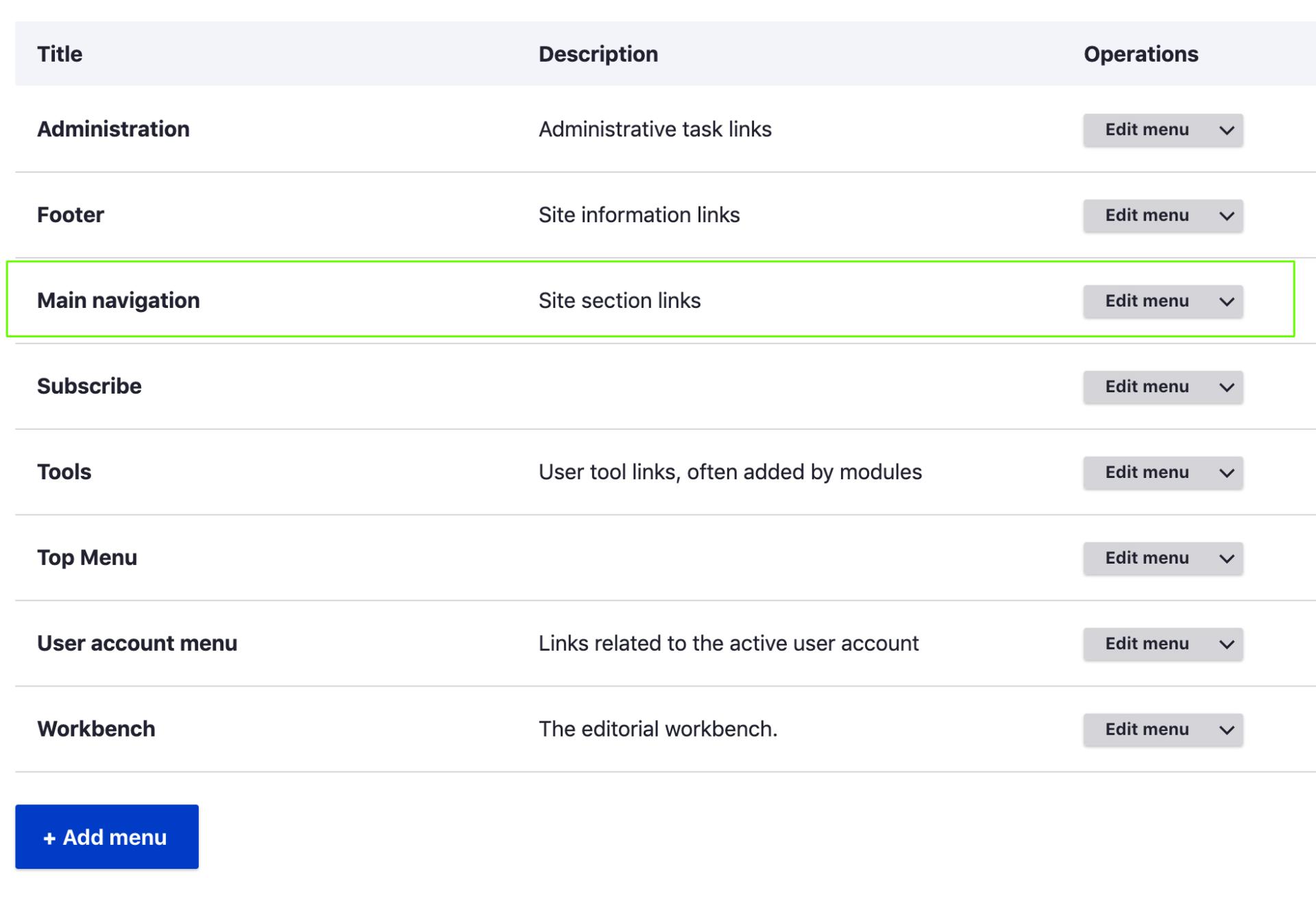Expand the operations arrow in Footer row
The width and height of the screenshot is (1316, 899).
tap(1227, 215)
